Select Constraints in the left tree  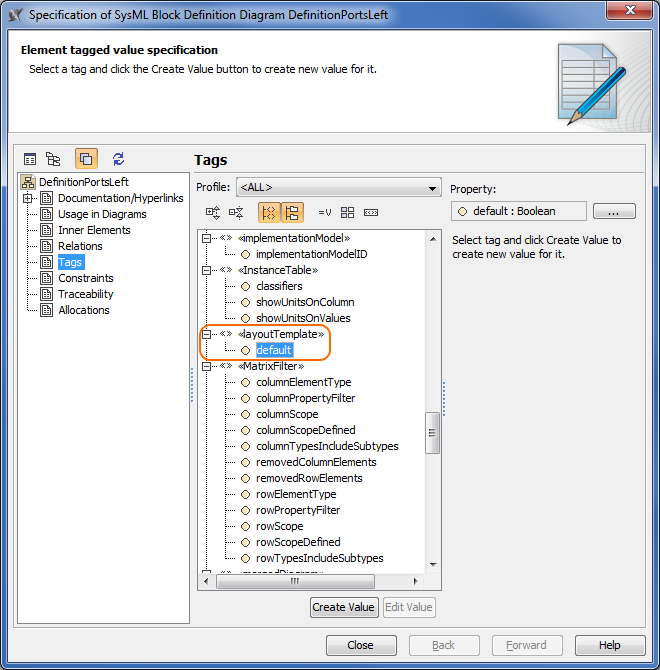click(86, 278)
